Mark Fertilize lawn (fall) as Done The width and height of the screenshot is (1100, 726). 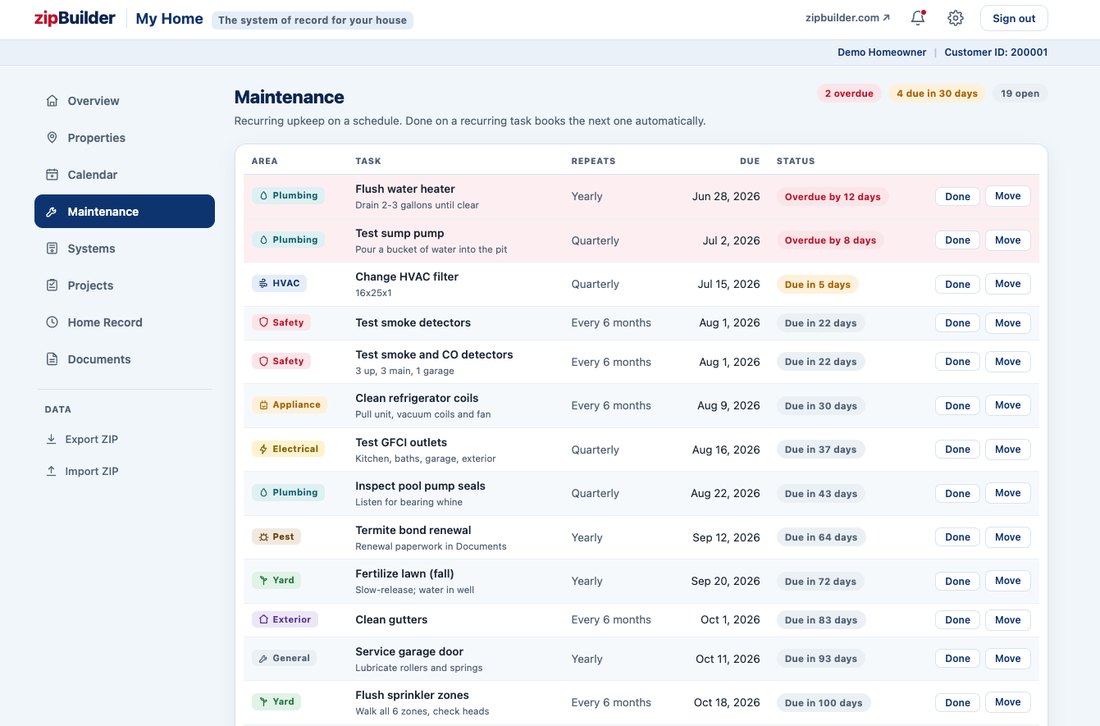pyautogui.click(x=957, y=581)
